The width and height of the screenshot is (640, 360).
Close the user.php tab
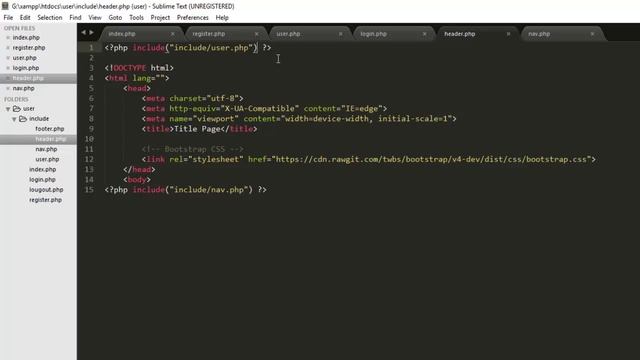click(x=340, y=34)
